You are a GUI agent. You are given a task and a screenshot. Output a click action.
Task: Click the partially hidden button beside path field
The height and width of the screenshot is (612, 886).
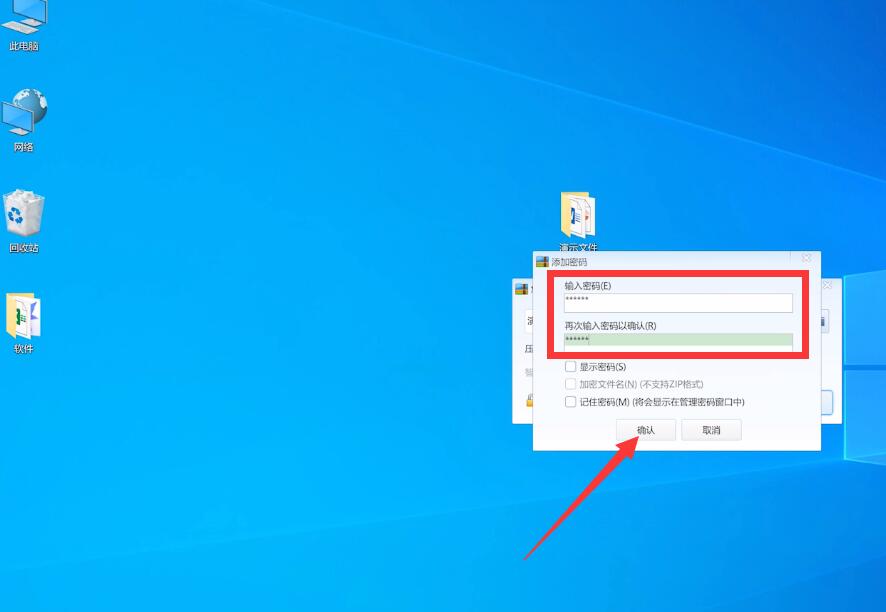point(825,322)
